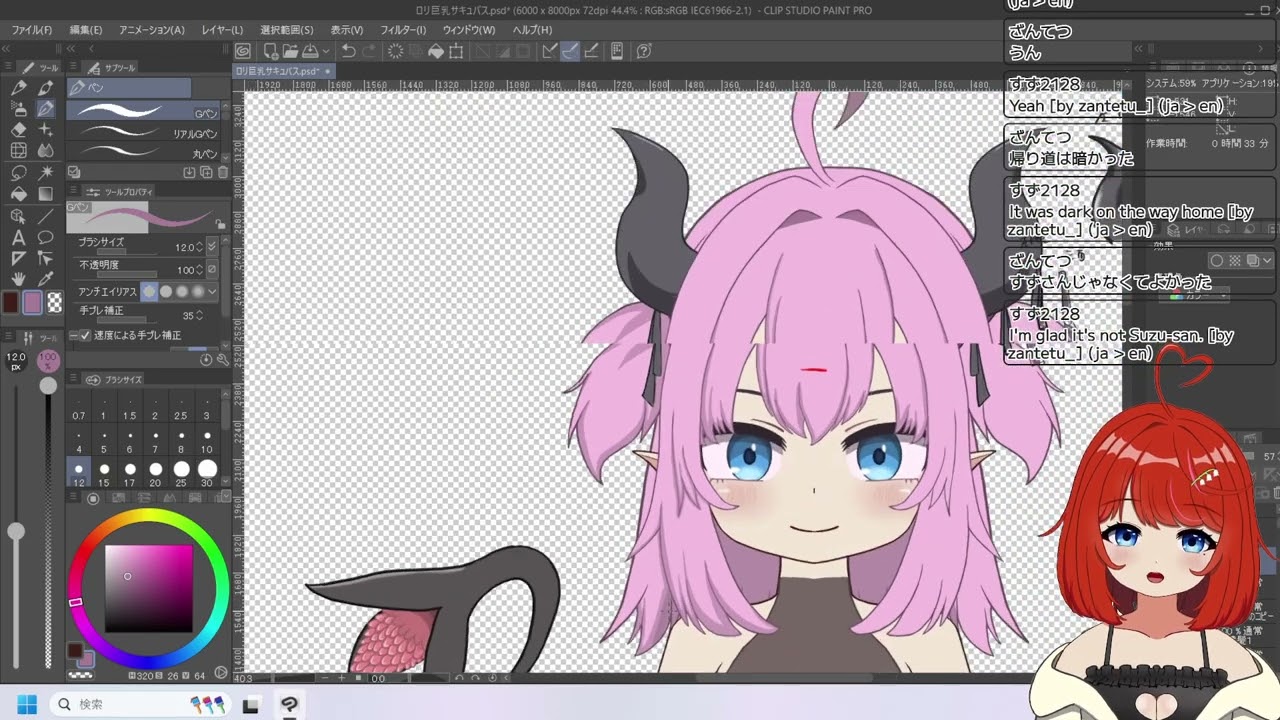Image resolution: width=1280 pixels, height=720 pixels.
Task: Select first anti-aliasing option (none)
Action: (x=150, y=292)
